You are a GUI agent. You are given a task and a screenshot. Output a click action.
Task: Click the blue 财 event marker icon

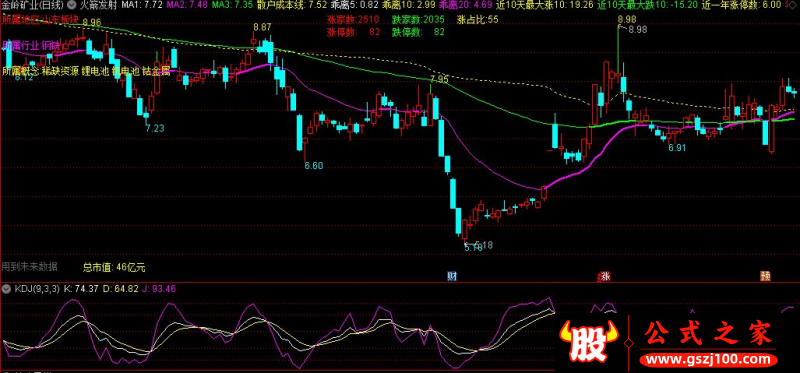[452, 276]
